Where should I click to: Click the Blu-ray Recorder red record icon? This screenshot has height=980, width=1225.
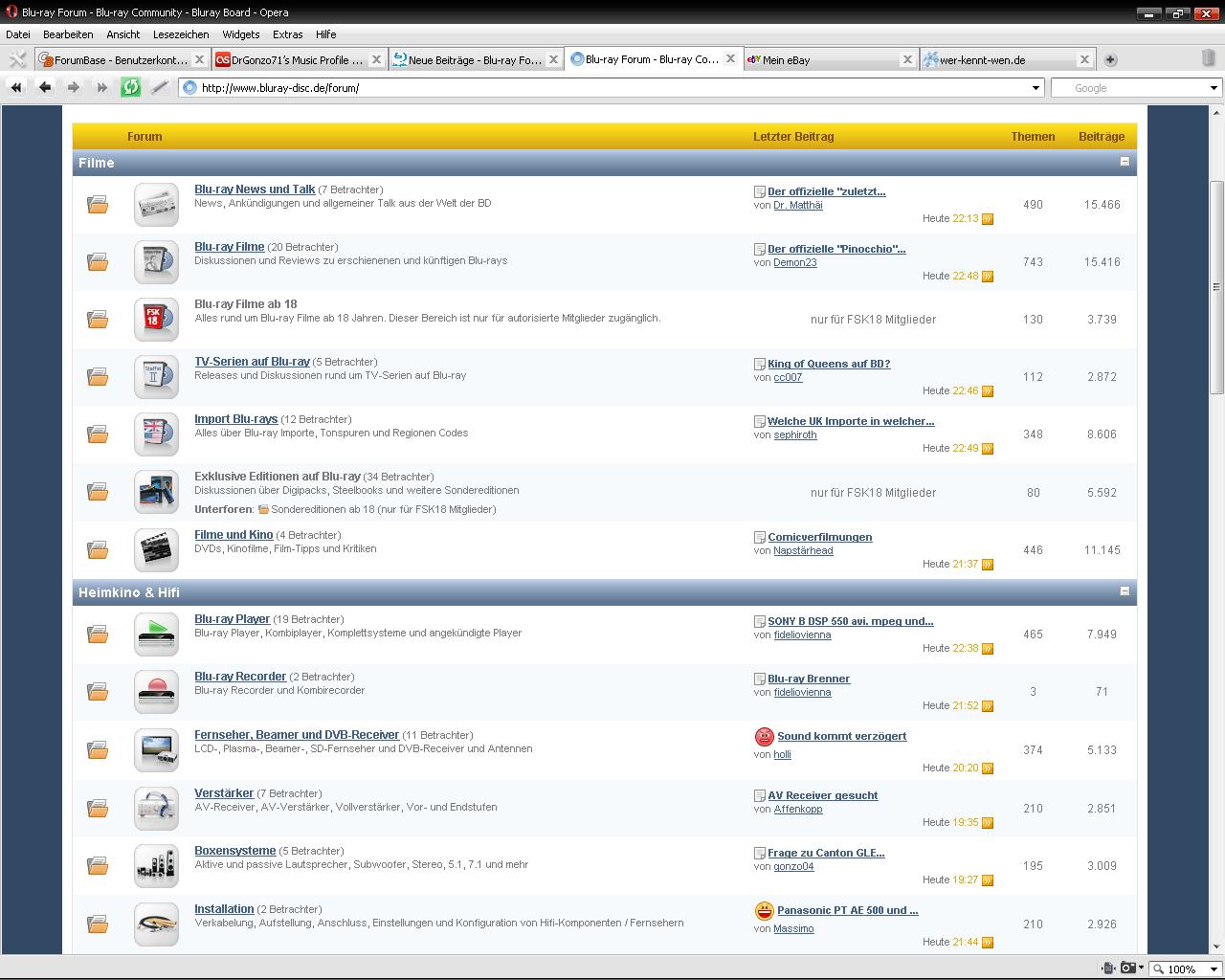tap(156, 692)
